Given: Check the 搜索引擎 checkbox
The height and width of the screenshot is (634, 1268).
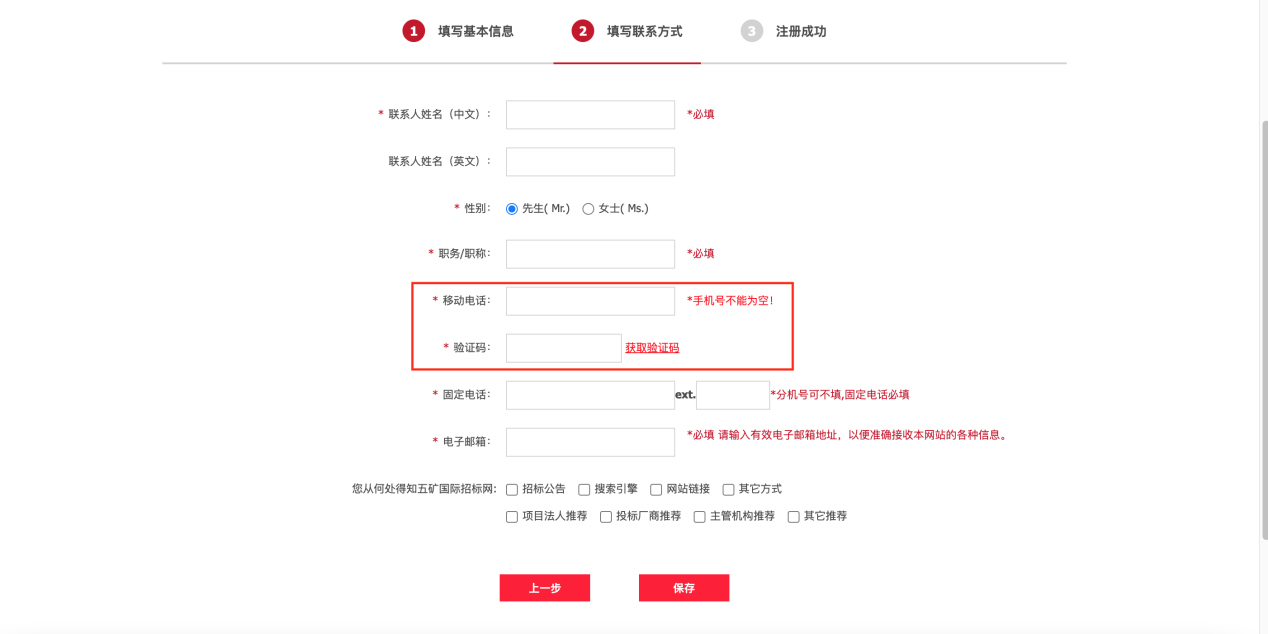Looking at the screenshot, I should click(584, 490).
